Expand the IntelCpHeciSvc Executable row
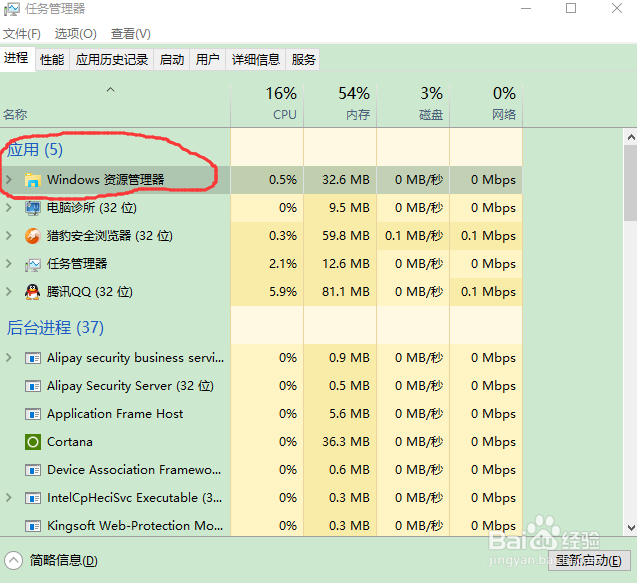 9,498
